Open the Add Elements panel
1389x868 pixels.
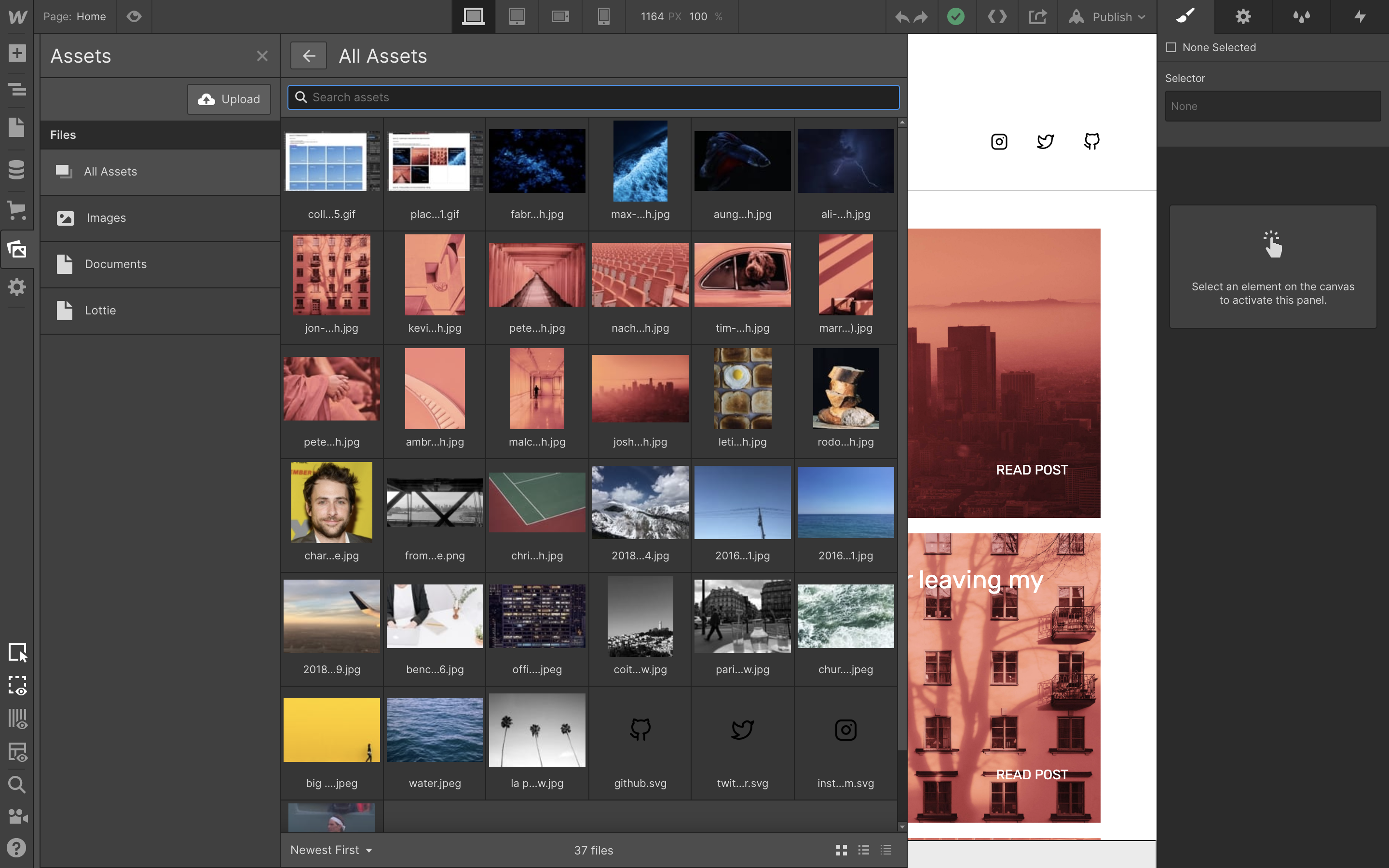tap(17, 54)
